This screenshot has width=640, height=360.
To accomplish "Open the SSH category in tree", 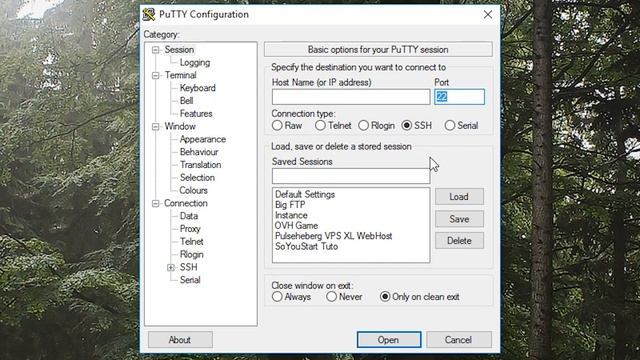I will (x=189, y=267).
